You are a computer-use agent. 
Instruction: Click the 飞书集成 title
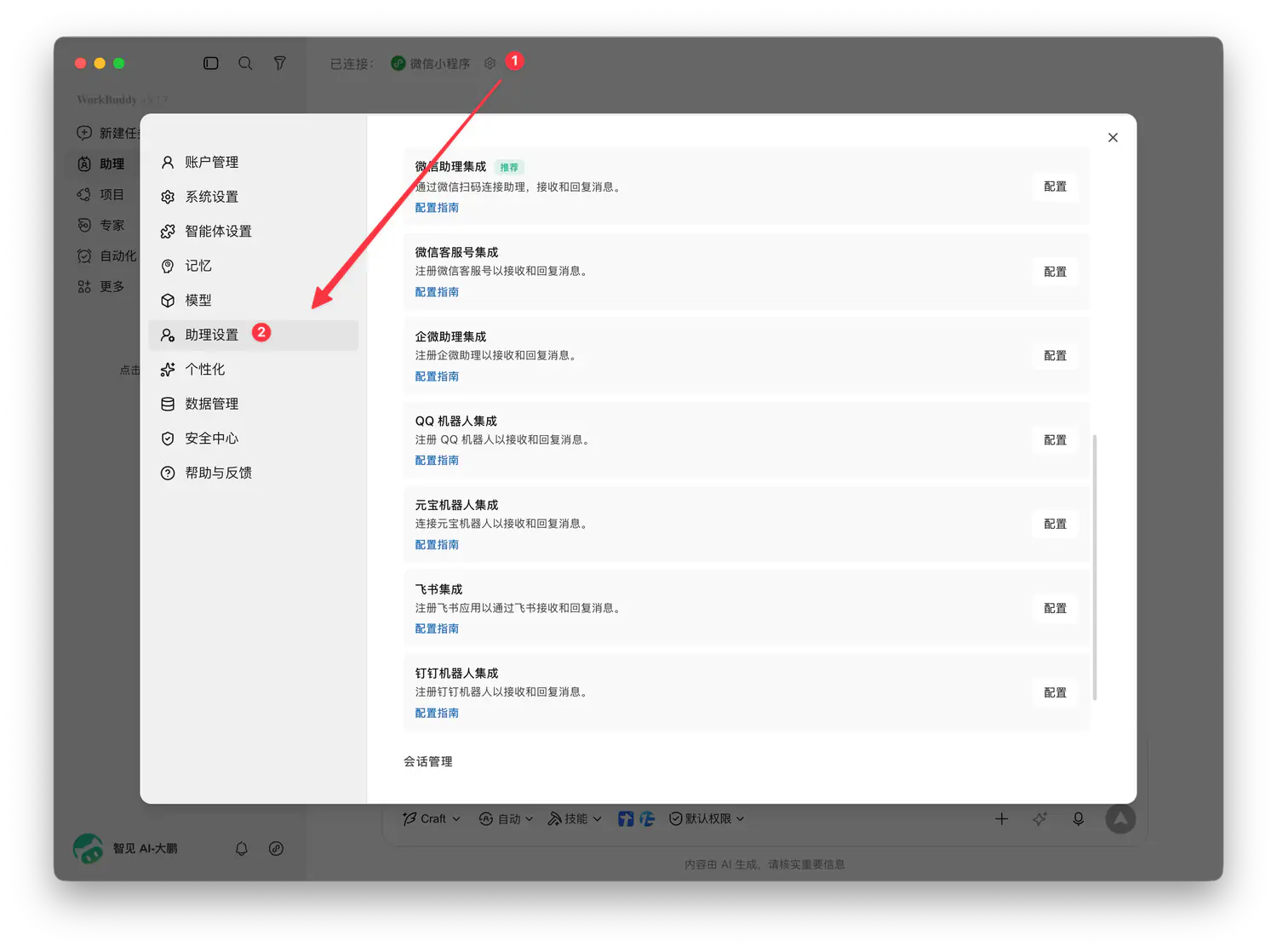point(438,589)
